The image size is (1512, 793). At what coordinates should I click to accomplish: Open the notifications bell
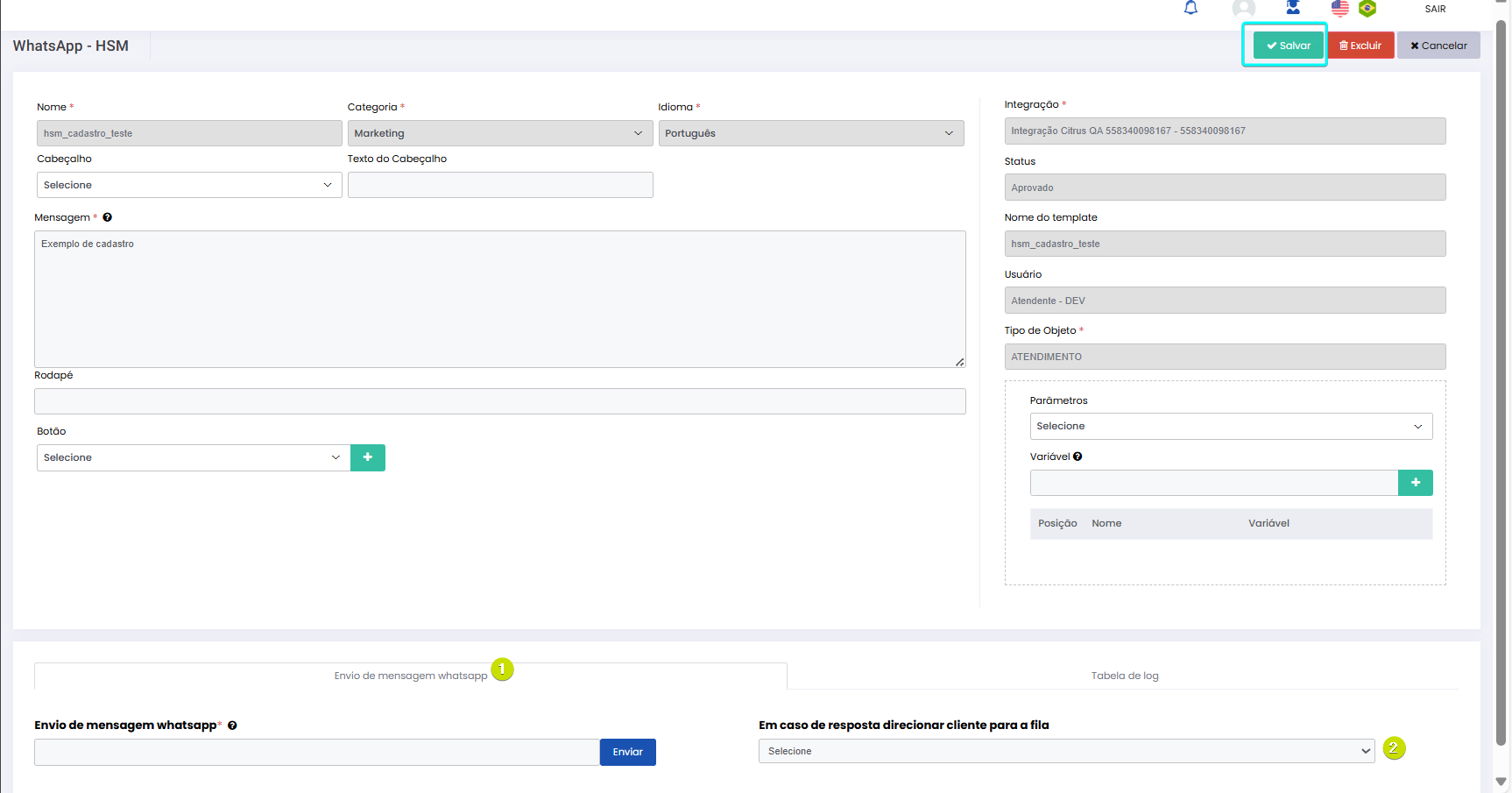tap(1191, 8)
